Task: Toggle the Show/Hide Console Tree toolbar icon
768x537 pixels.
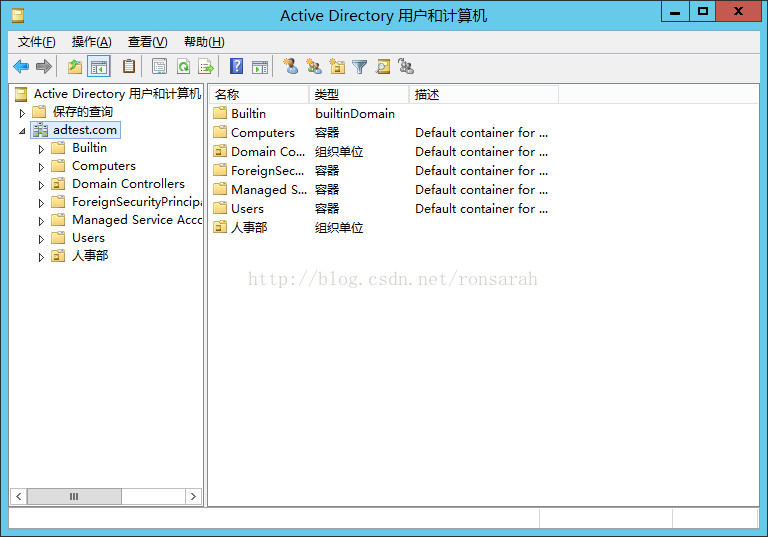Action: coord(98,66)
